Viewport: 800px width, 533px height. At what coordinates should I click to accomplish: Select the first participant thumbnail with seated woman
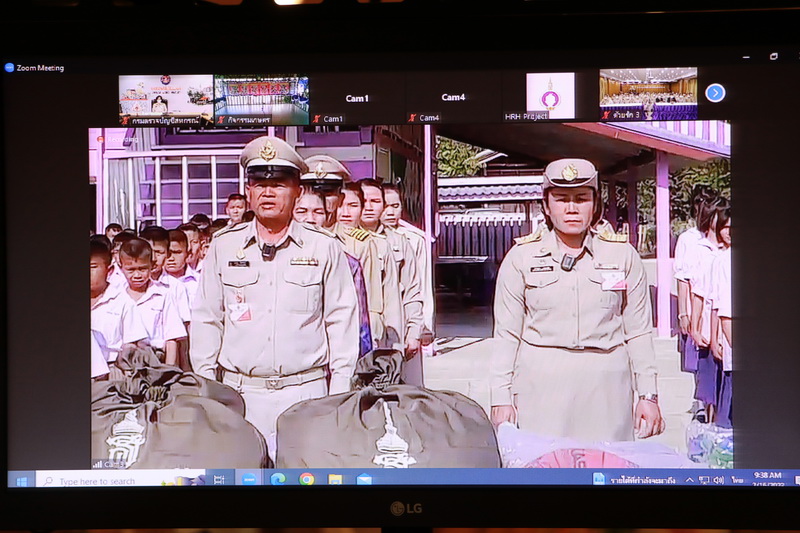tap(165, 100)
